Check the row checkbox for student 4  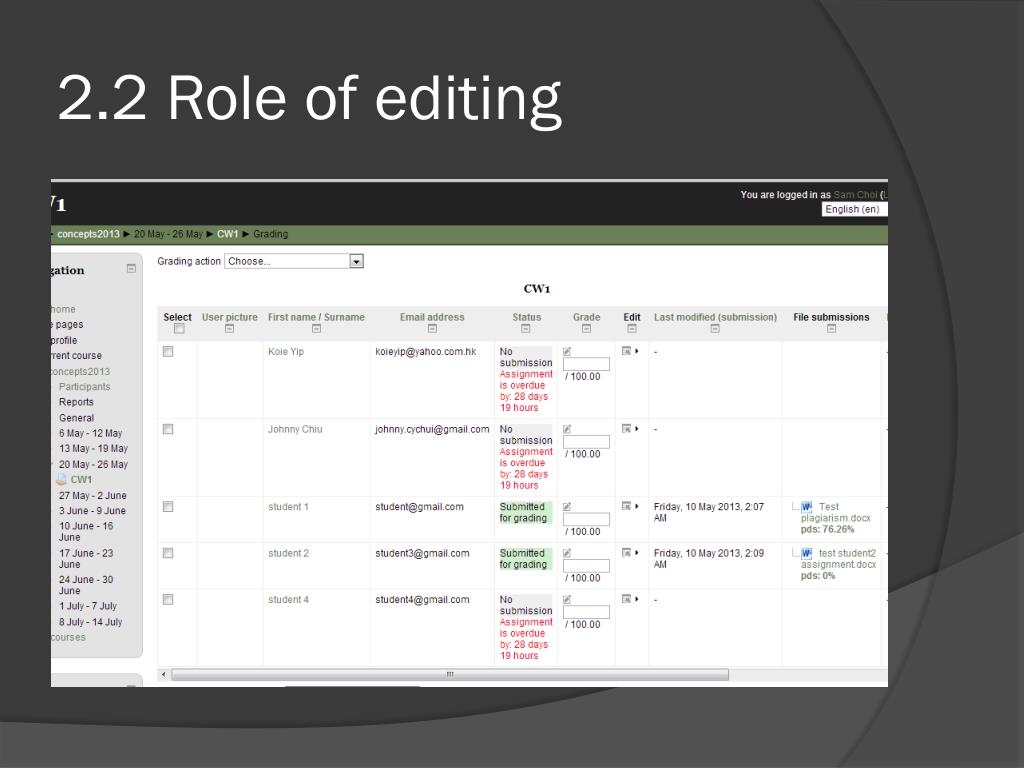pos(168,600)
